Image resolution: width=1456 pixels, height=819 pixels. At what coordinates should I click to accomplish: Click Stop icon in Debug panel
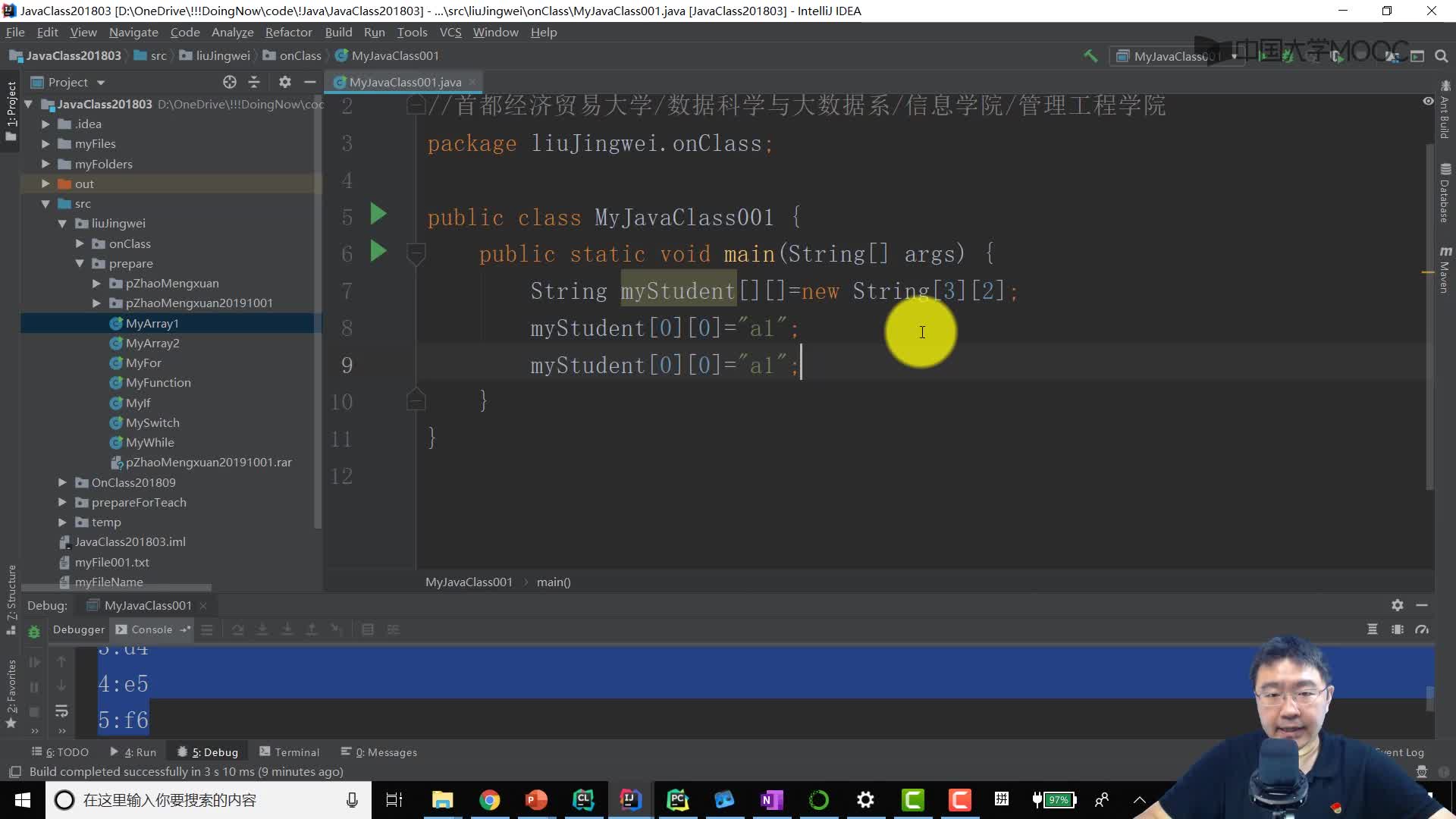34,711
